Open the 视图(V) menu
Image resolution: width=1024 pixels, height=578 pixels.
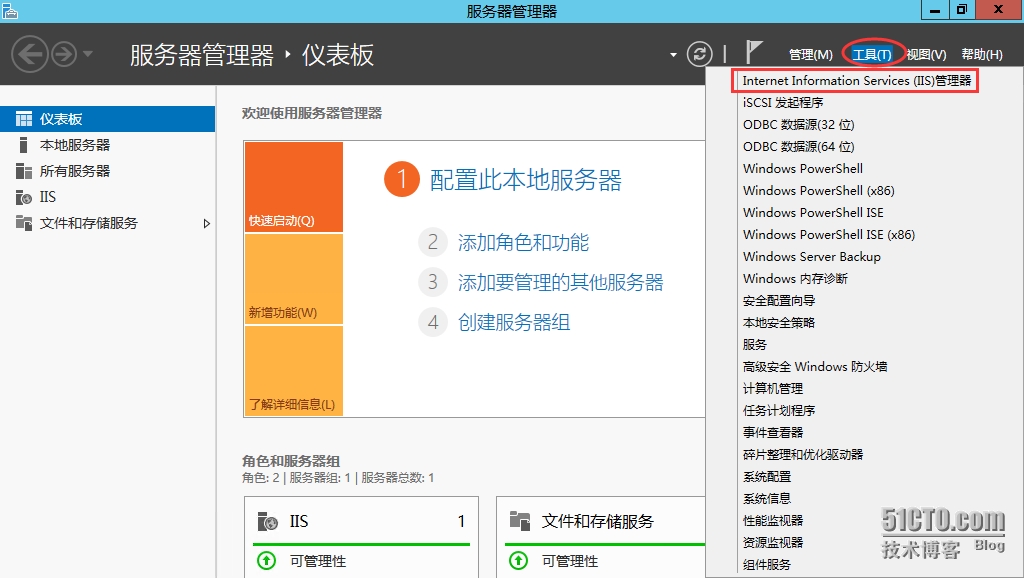point(926,55)
